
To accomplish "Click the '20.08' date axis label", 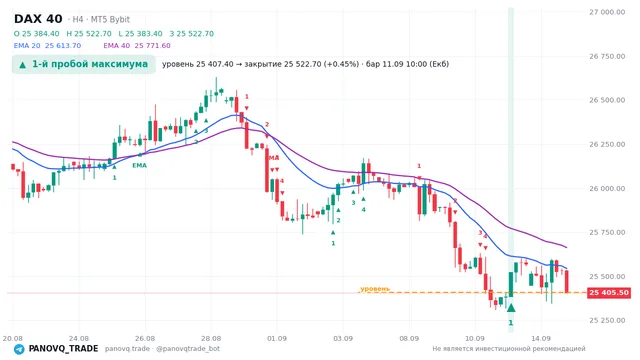I will (13, 338).
